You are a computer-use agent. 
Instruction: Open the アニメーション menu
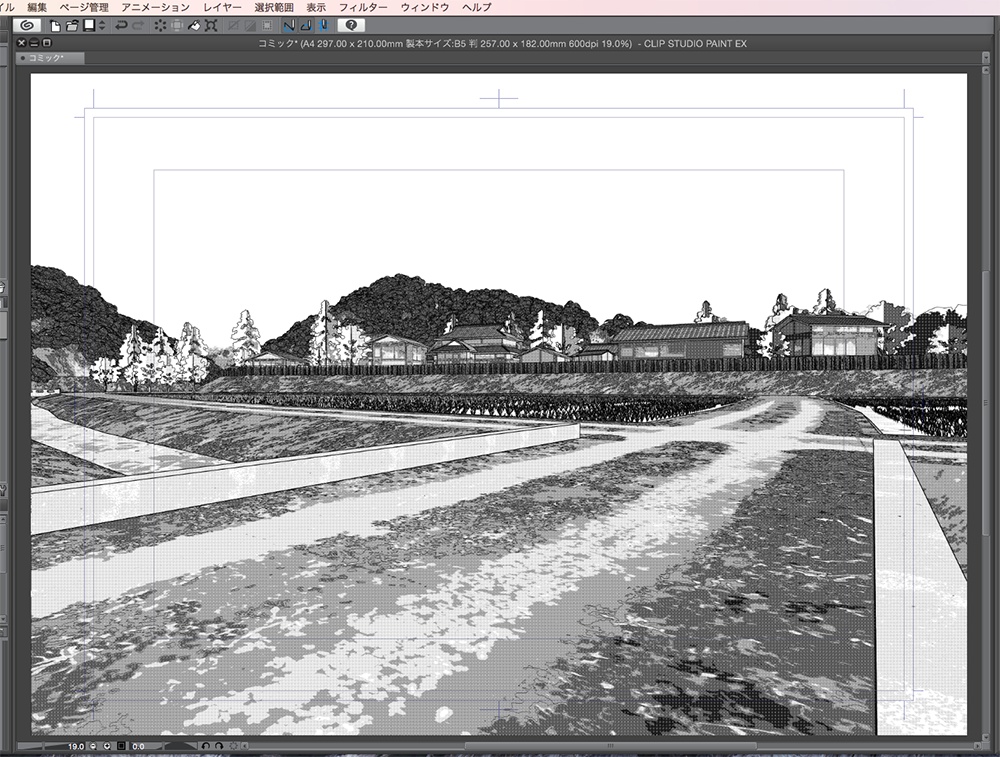156,7
